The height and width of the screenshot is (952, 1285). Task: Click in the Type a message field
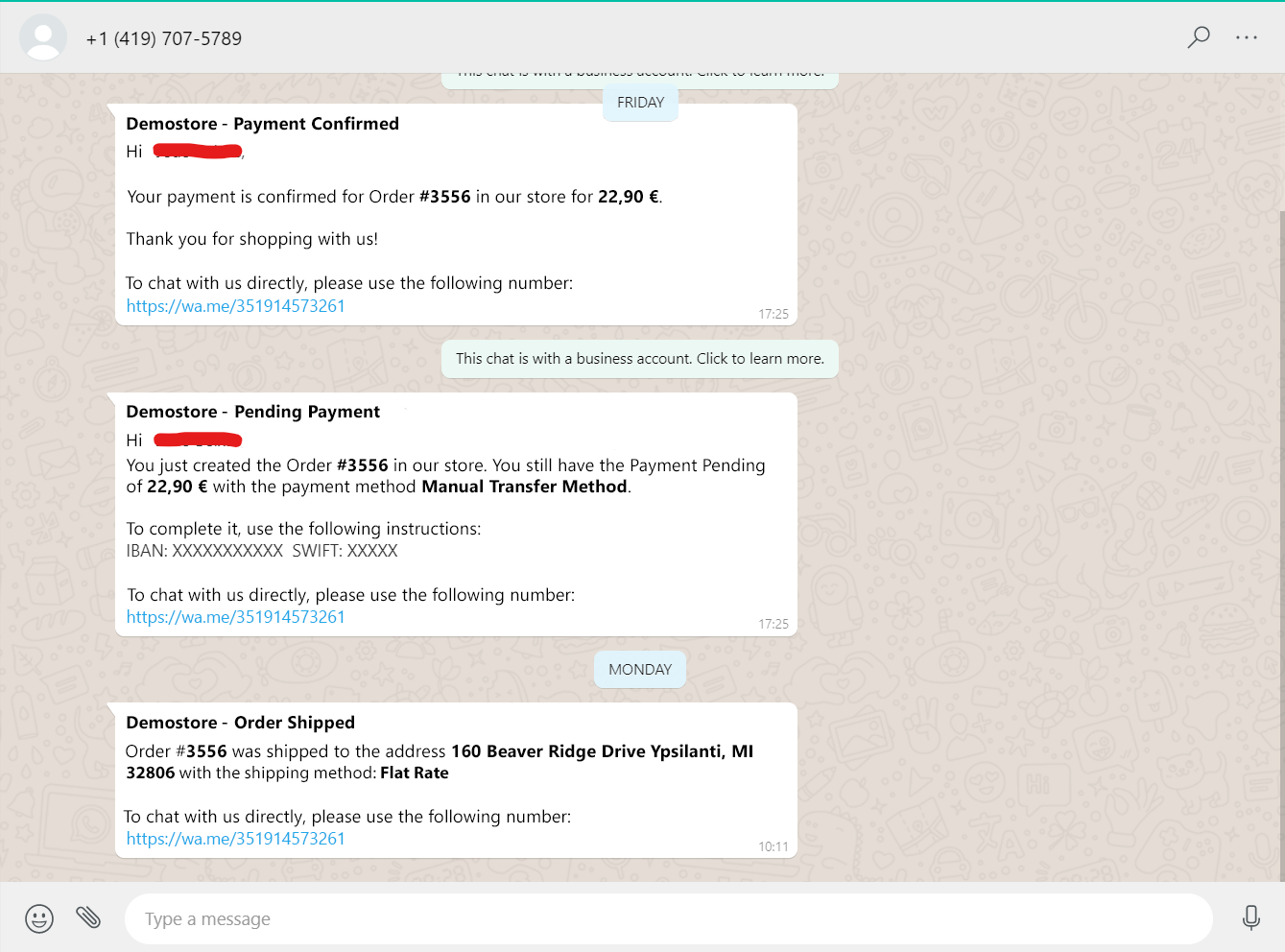pyautogui.click(x=669, y=919)
